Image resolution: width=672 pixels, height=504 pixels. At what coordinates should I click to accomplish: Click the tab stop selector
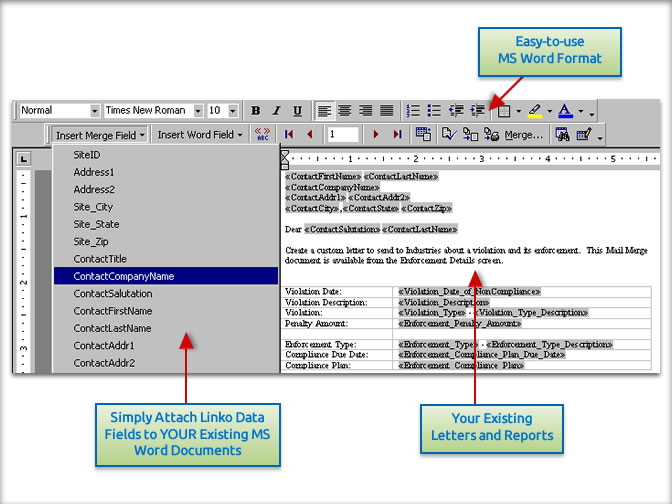(24, 159)
